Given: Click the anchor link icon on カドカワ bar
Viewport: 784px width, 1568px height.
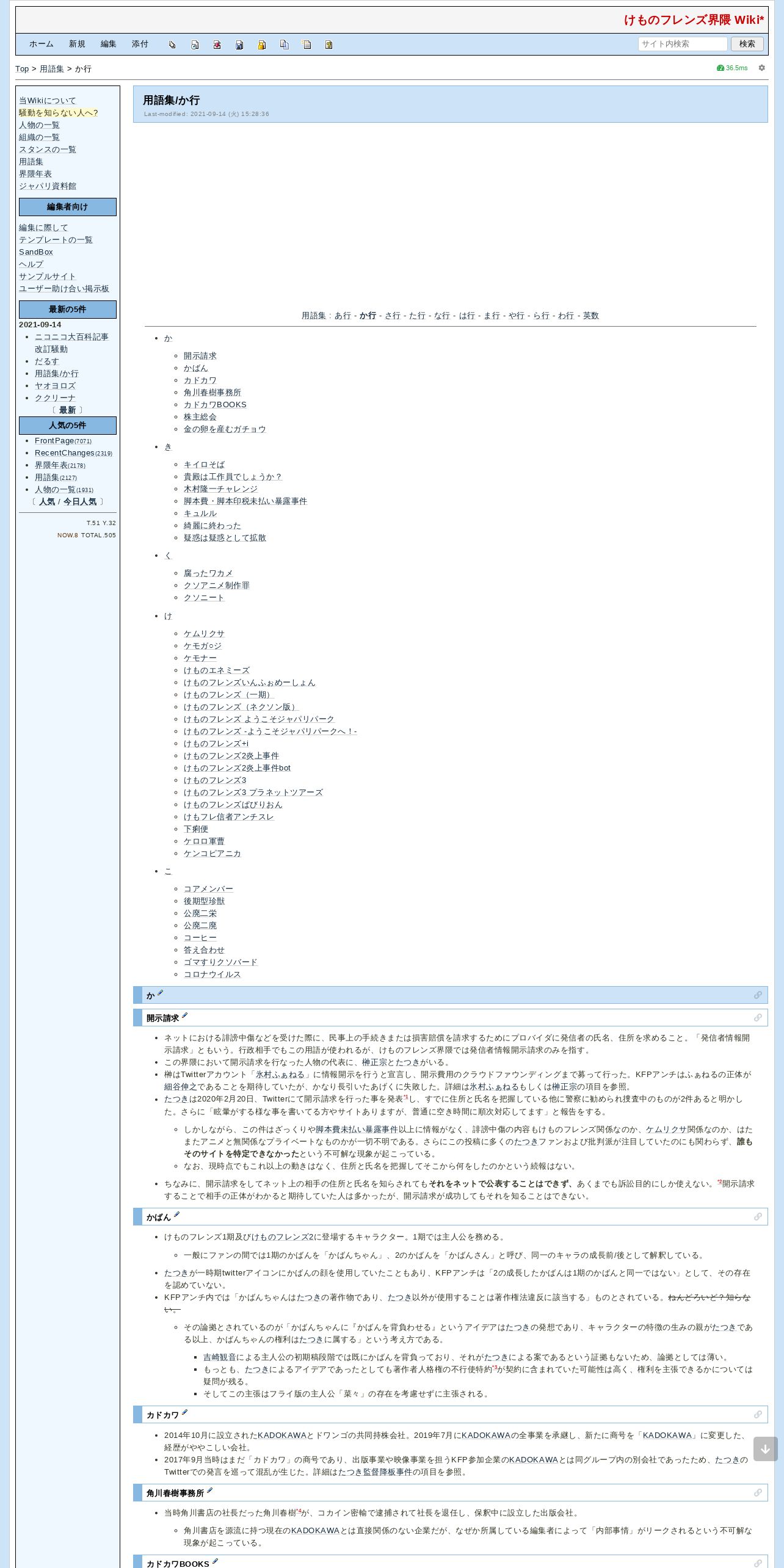Looking at the screenshot, I should pyautogui.click(x=758, y=1415).
